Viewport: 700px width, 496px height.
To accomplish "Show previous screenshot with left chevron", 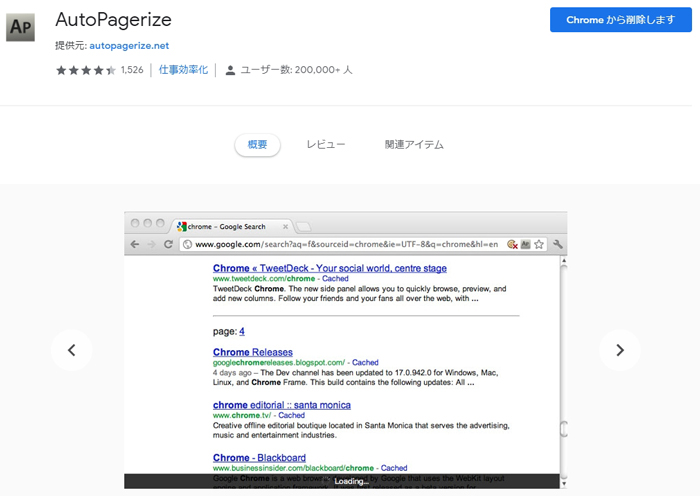I will [71, 350].
